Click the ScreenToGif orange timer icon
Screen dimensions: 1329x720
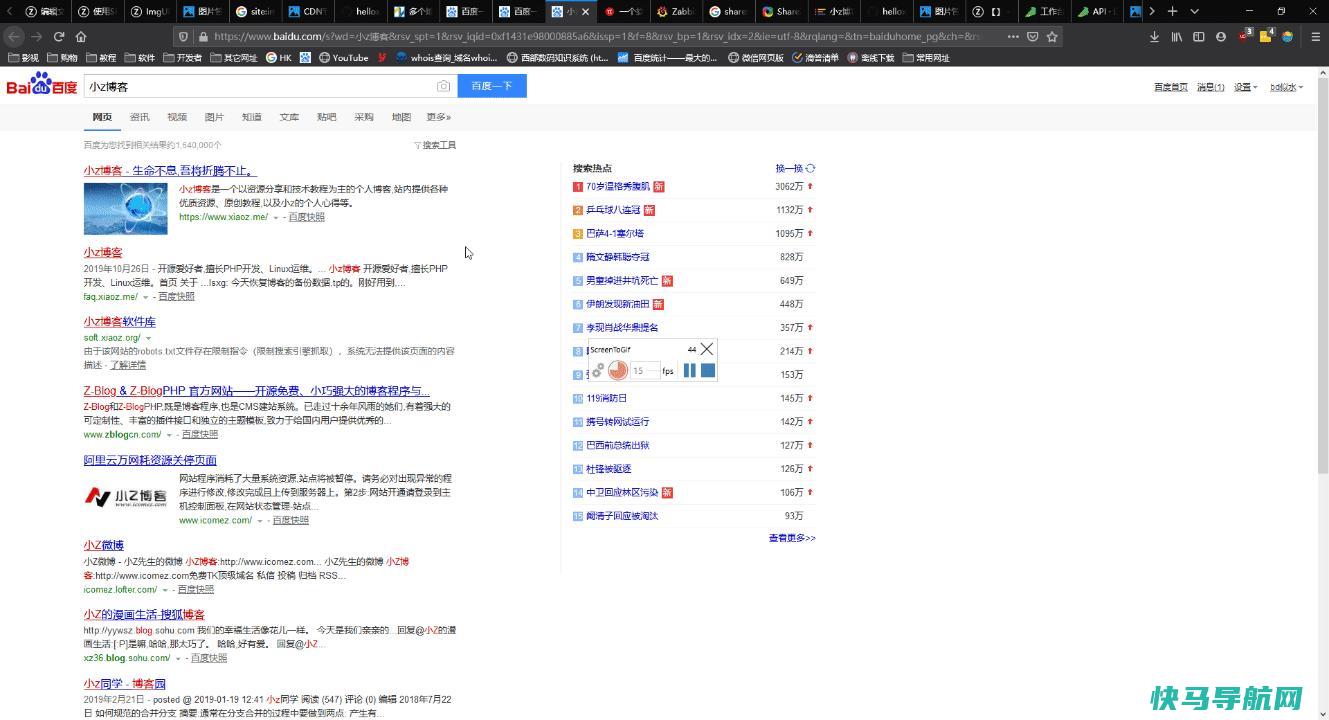coord(618,370)
